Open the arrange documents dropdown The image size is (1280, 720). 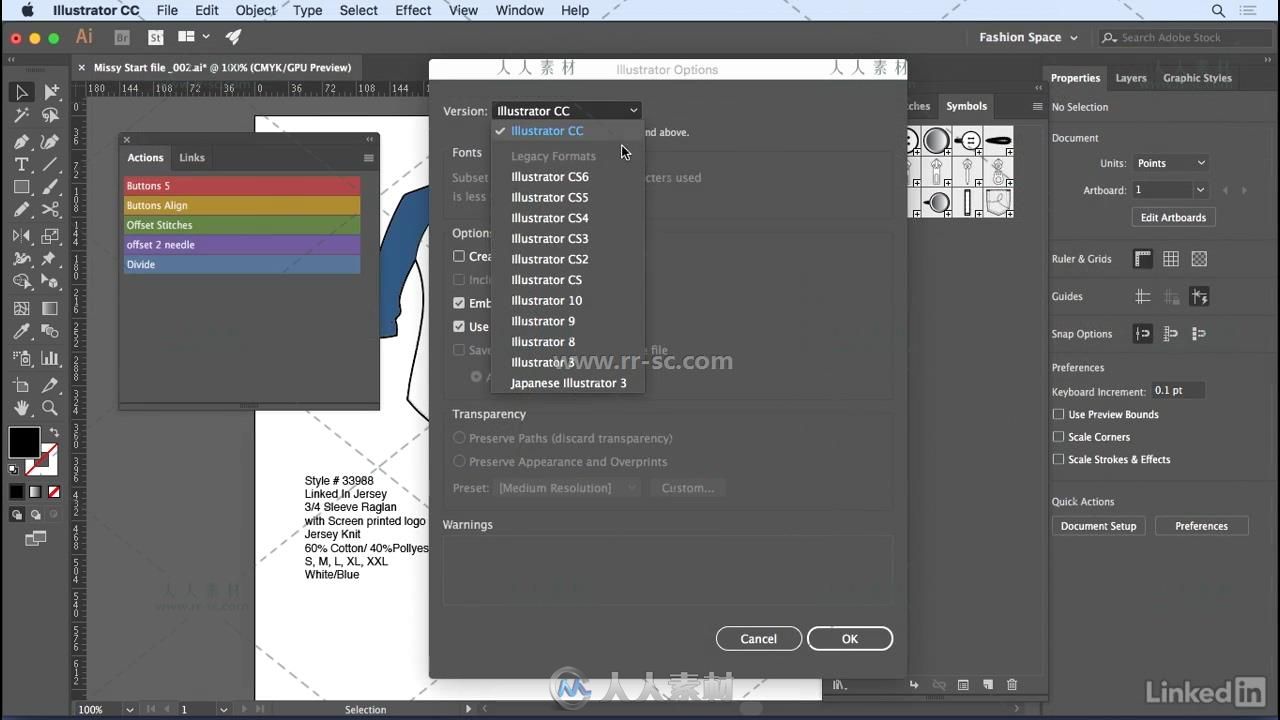193,37
